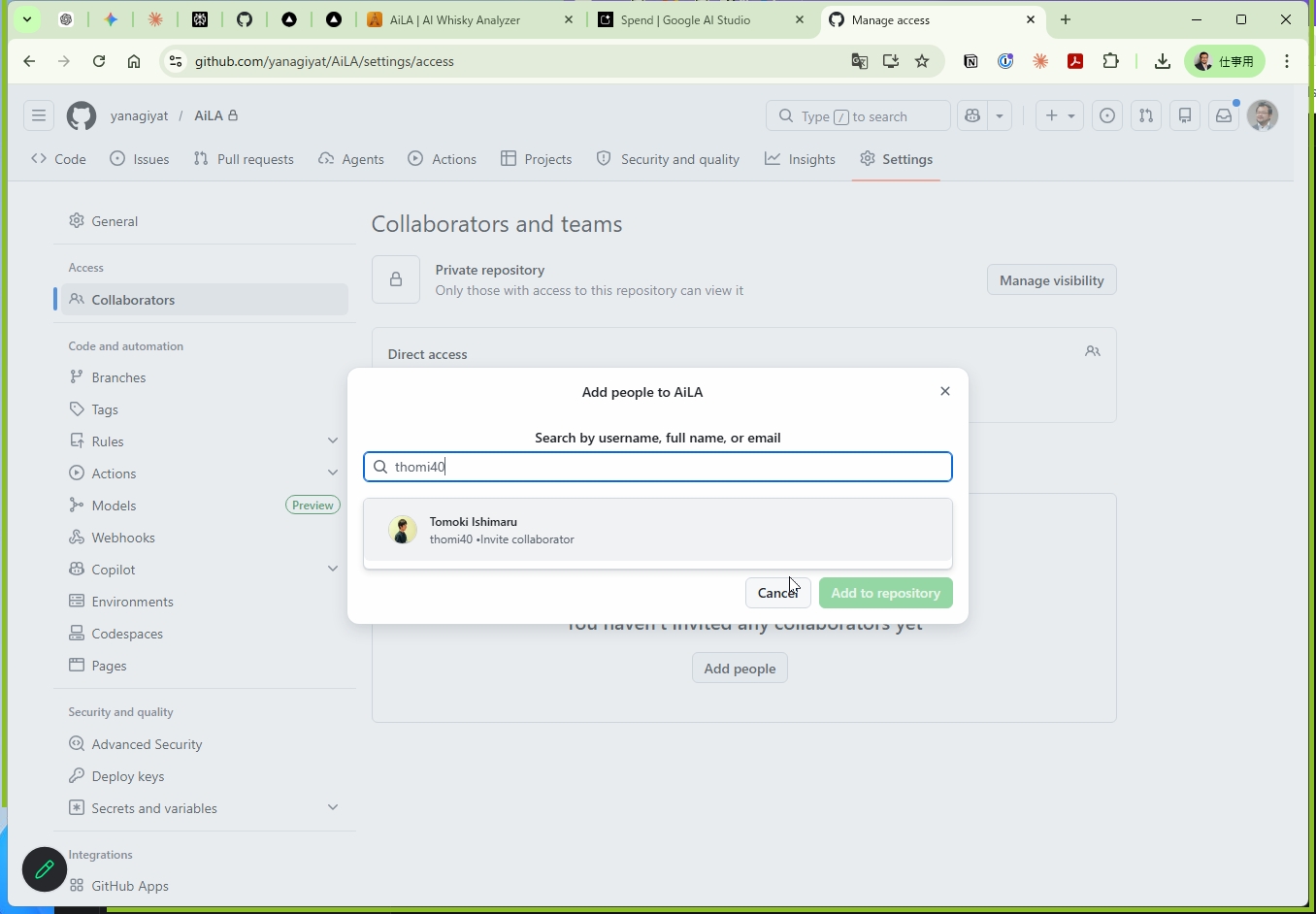View your pull requests icon in header
Screen dimensions: 1316x914
point(1146,116)
